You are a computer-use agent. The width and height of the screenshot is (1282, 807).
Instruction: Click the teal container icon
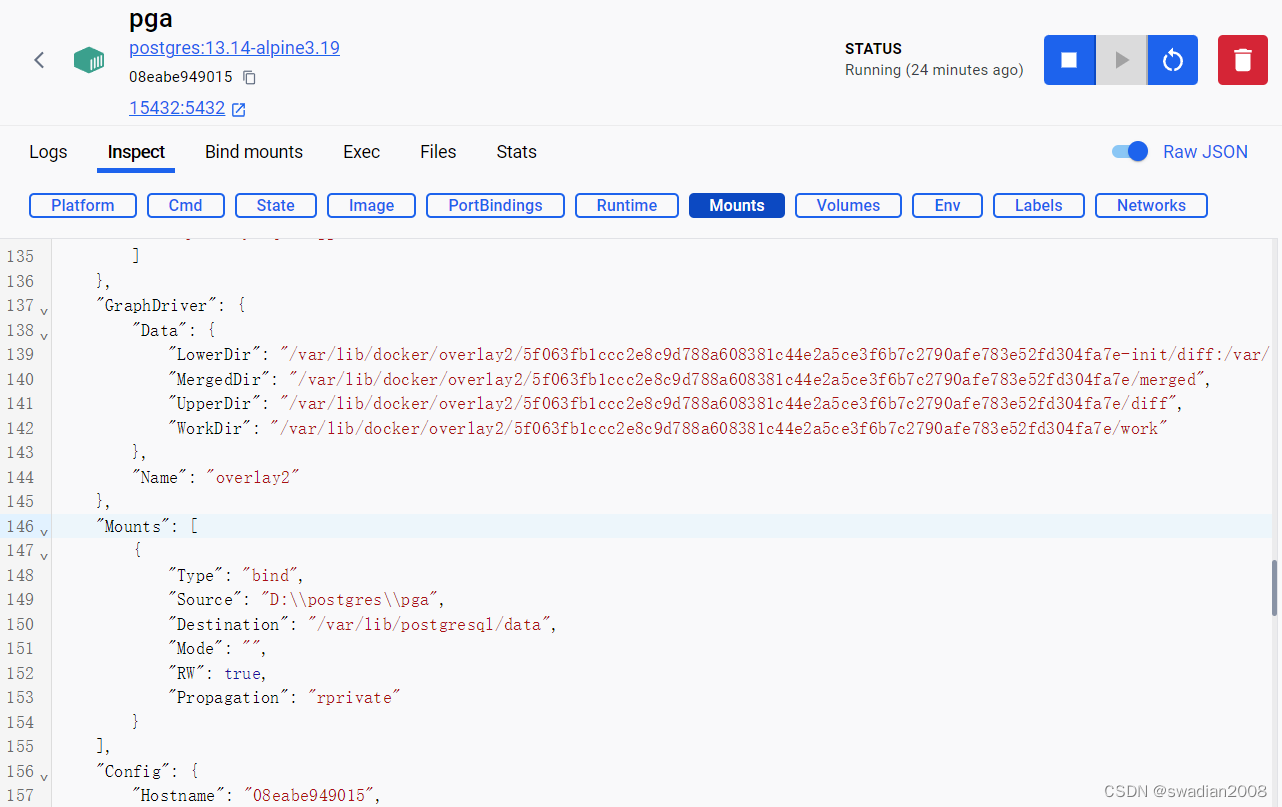coord(89,60)
